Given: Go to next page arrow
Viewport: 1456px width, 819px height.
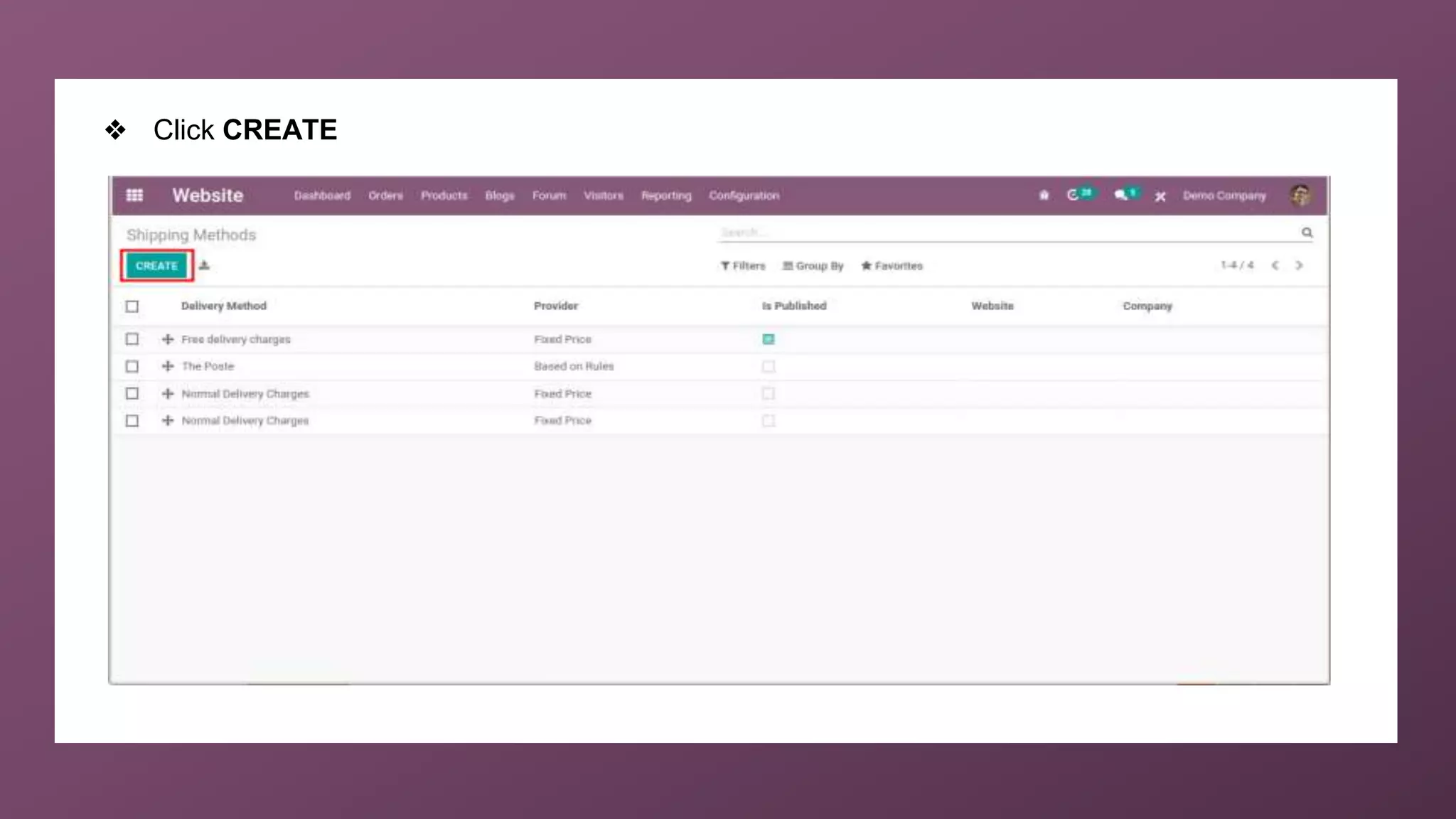Looking at the screenshot, I should click(x=1299, y=265).
